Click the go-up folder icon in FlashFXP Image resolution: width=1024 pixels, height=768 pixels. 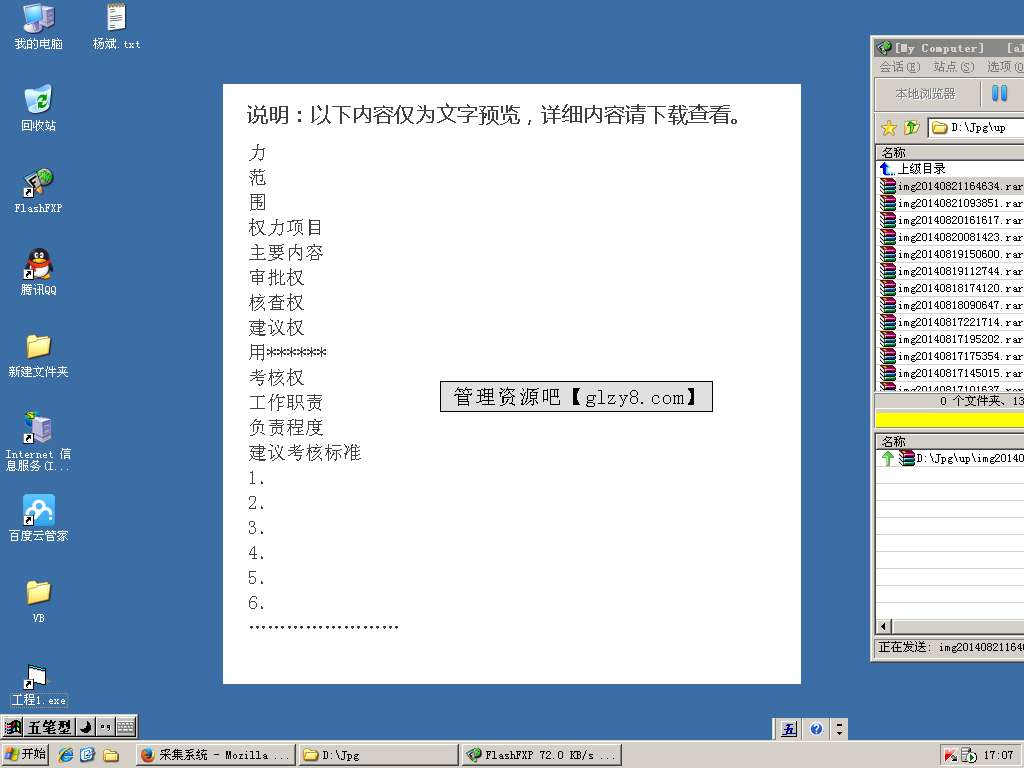pos(912,128)
